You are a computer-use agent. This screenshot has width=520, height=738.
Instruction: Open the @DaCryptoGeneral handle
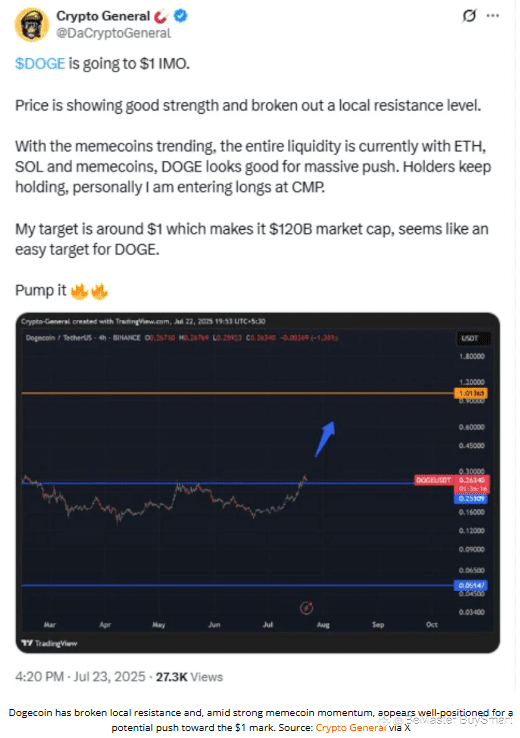[x=113, y=33]
